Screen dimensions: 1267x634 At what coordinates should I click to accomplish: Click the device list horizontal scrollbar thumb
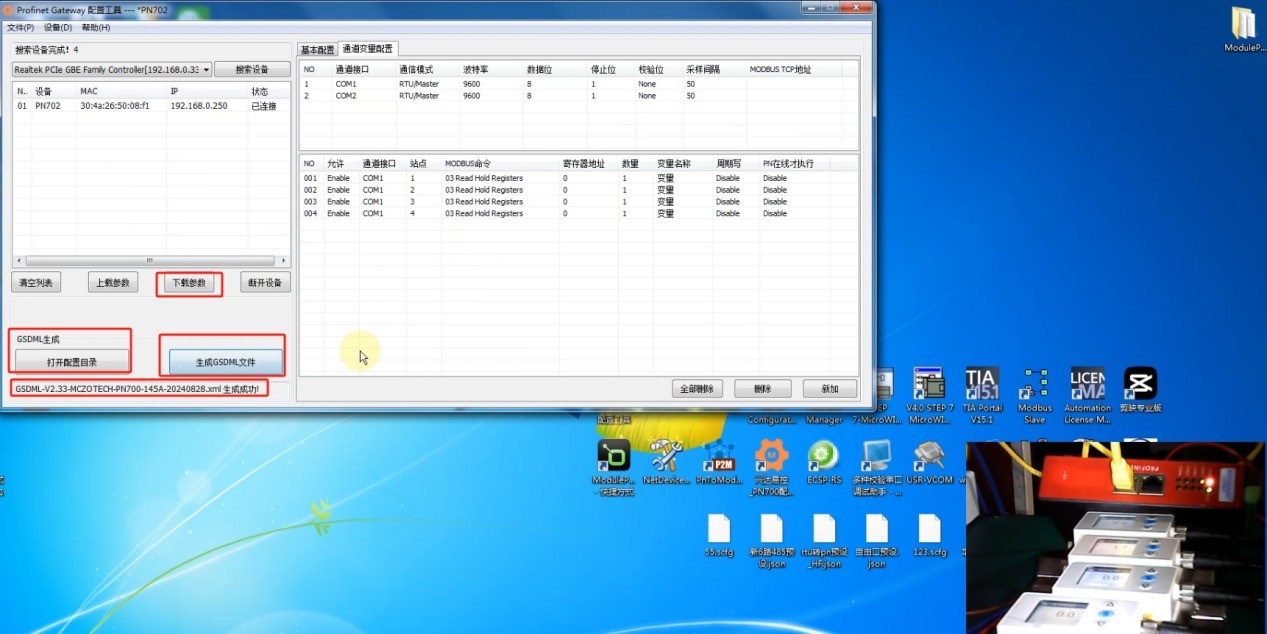150,260
